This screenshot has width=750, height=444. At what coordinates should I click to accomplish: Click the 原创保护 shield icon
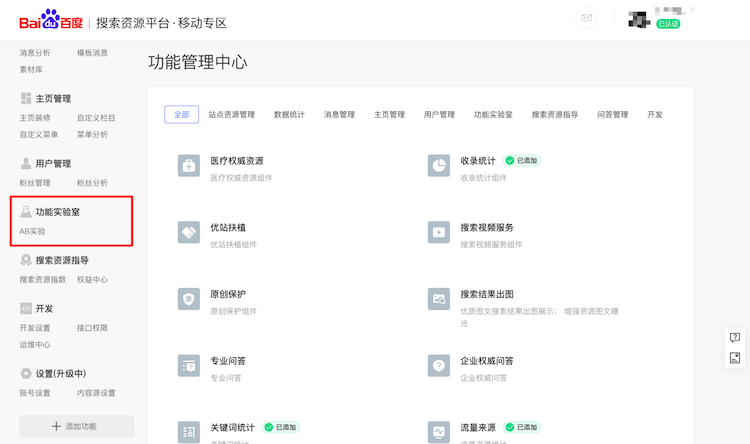189,299
